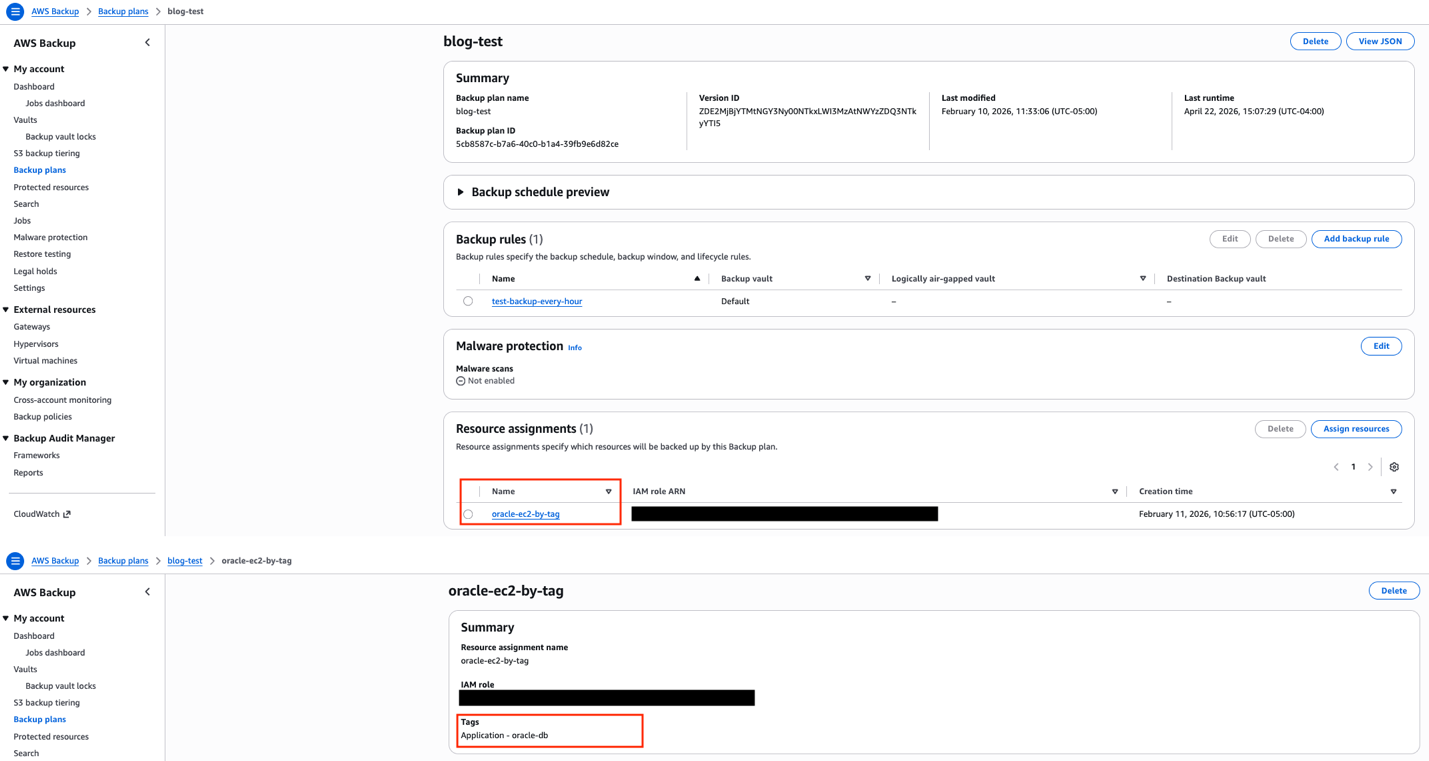Open CloudWatch external link icon
Viewport: 1429px width, 761px height.
(67, 514)
